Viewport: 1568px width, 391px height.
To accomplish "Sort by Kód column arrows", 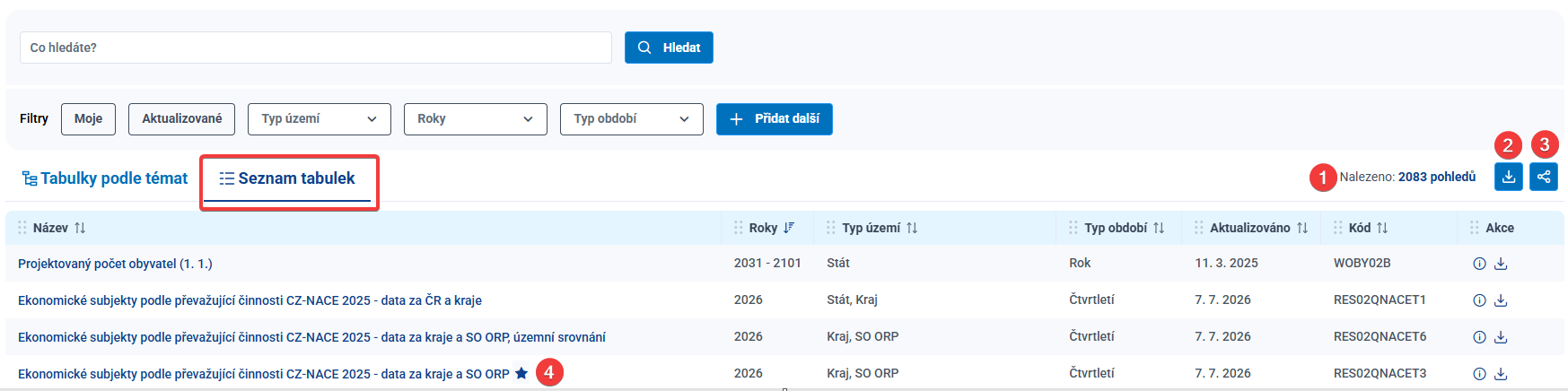I will coord(1382,228).
